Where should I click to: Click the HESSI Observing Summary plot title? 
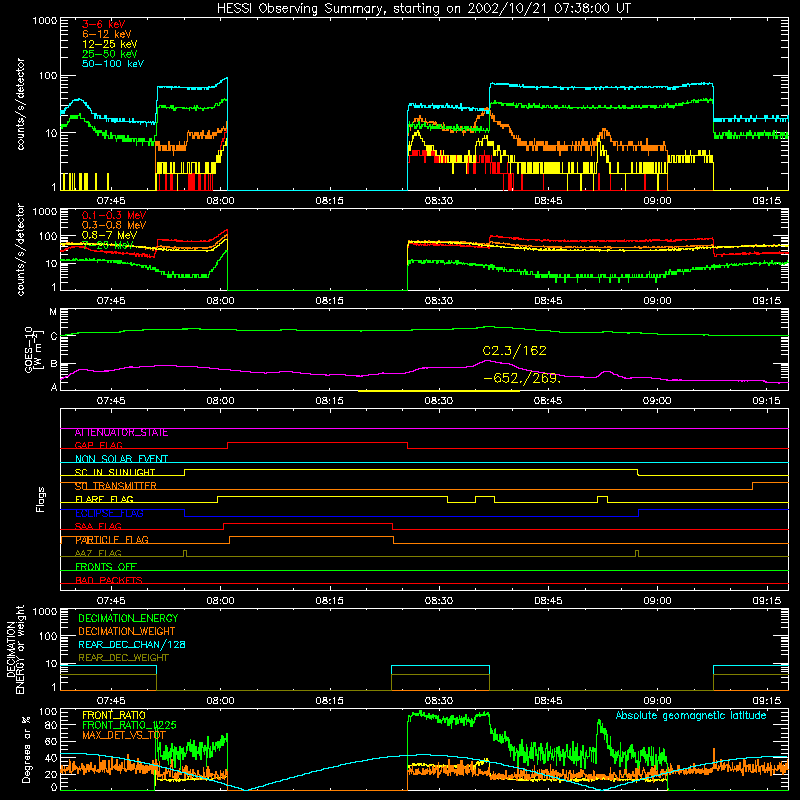[x=424, y=9]
